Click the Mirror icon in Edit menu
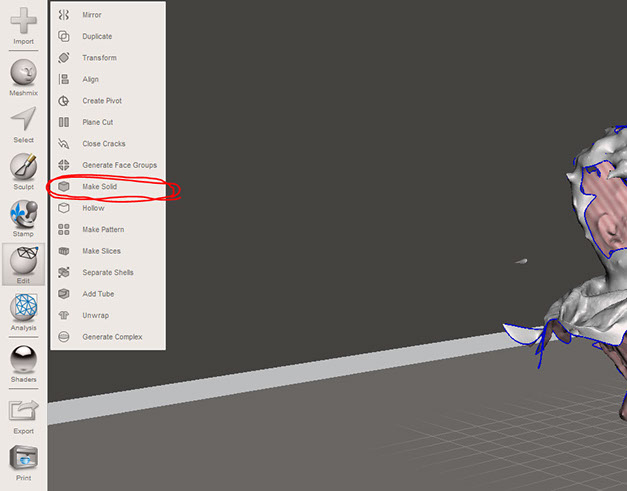This screenshot has width=627, height=491. (64, 15)
